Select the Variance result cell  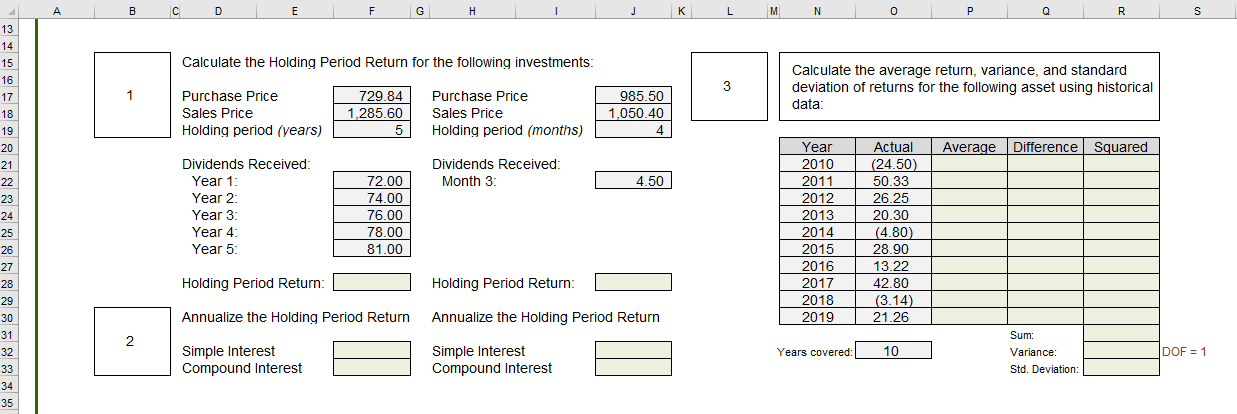pos(1121,351)
